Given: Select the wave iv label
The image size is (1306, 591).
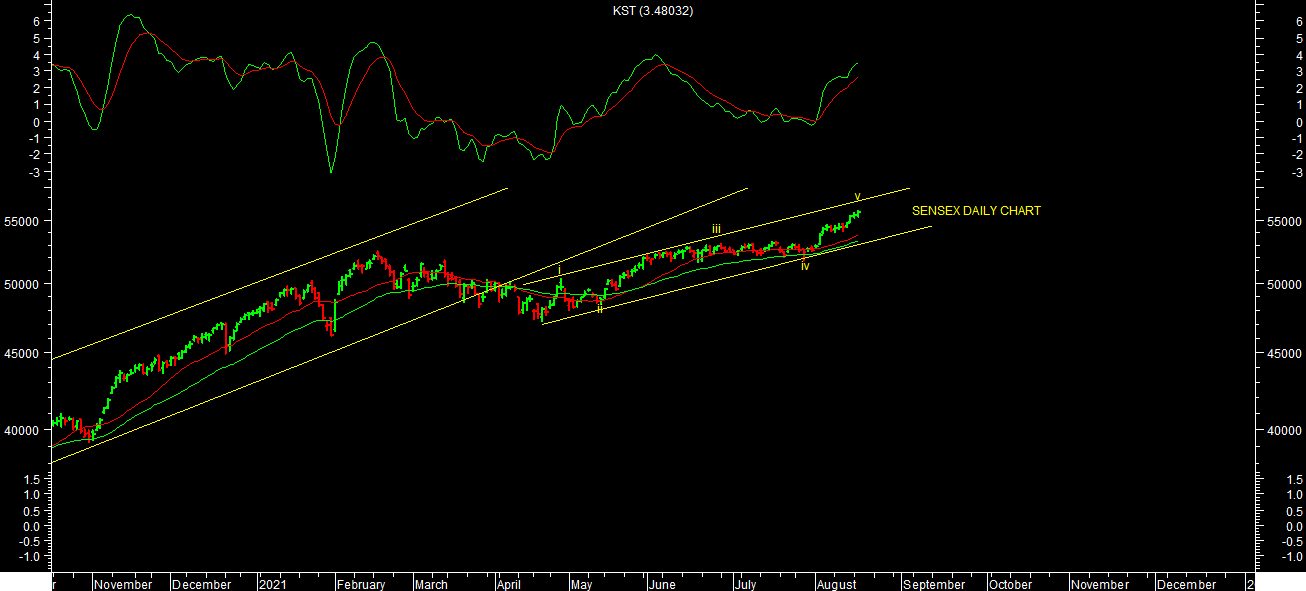Looking at the screenshot, I should click(804, 266).
